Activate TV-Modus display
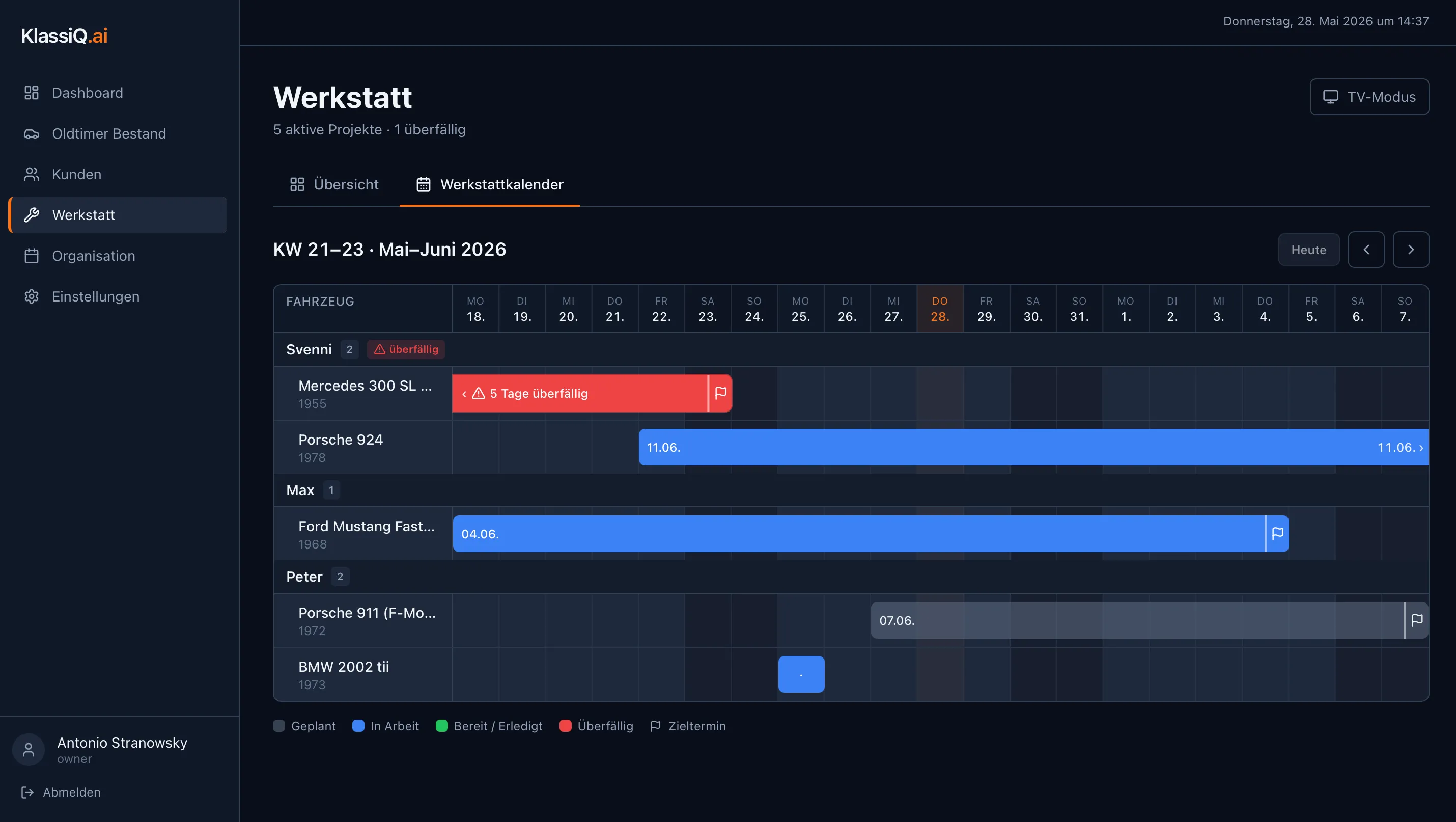This screenshot has width=1456, height=822. tap(1369, 97)
